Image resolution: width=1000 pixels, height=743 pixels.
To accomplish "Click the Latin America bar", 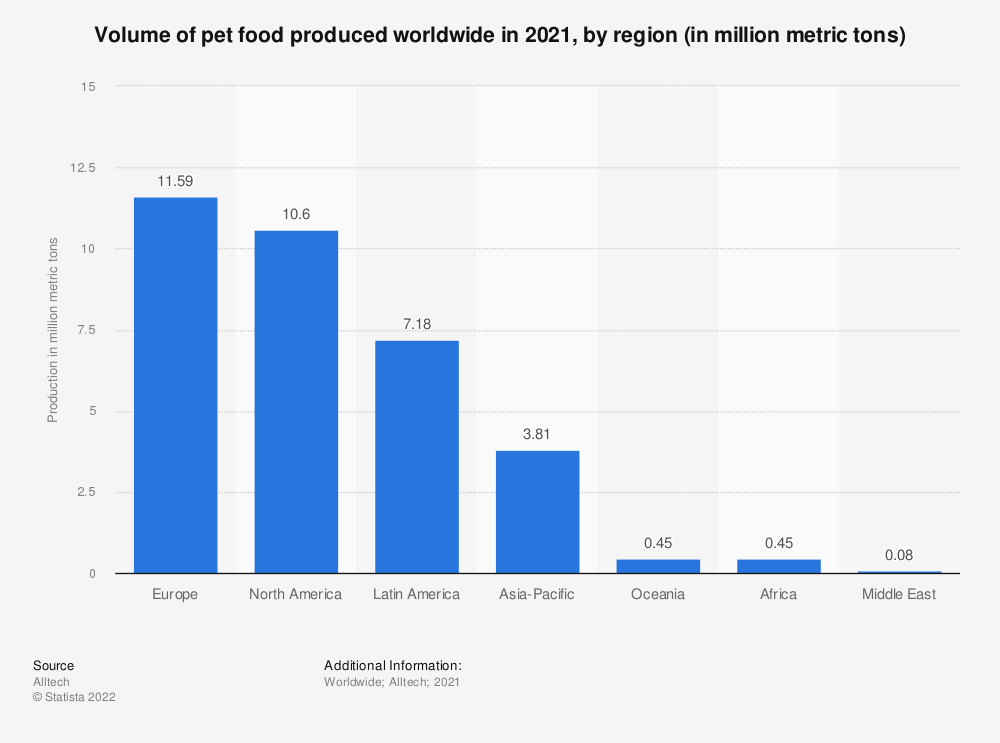I will (x=416, y=457).
